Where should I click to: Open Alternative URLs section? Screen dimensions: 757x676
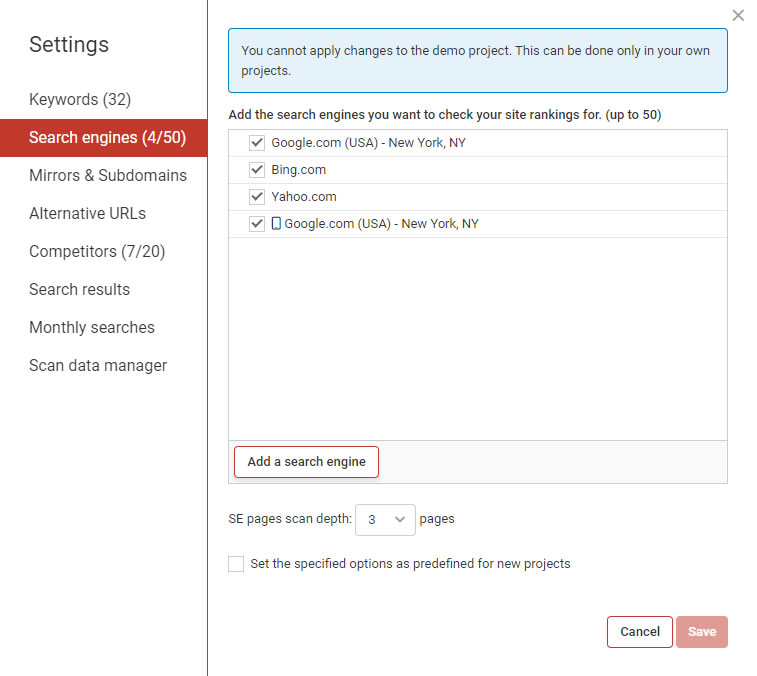coord(87,213)
